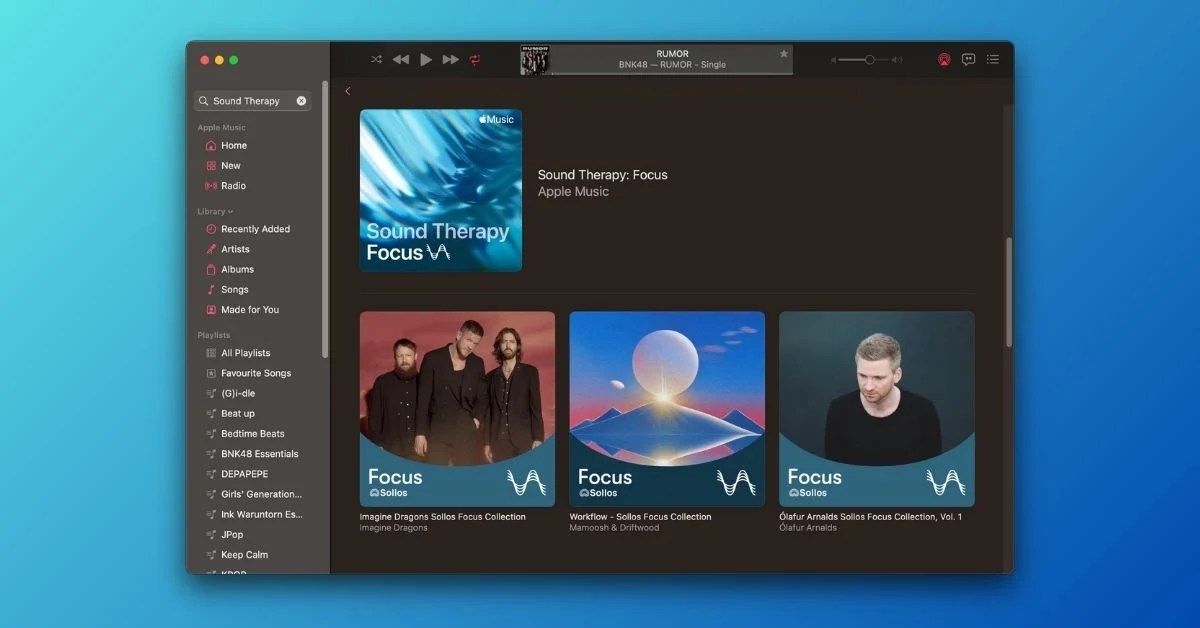This screenshot has height=628, width=1200.
Task: Open Radio in the sidebar
Action: pyautogui.click(x=233, y=185)
